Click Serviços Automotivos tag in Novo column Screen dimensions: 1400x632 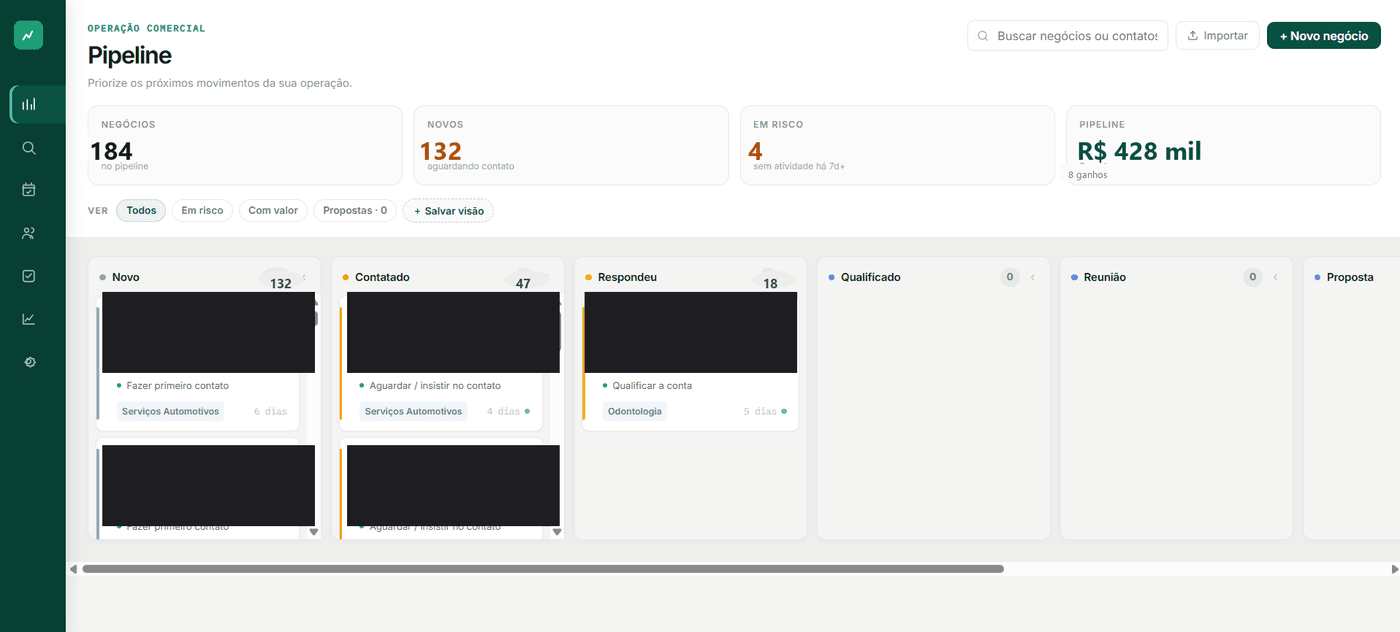170,411
